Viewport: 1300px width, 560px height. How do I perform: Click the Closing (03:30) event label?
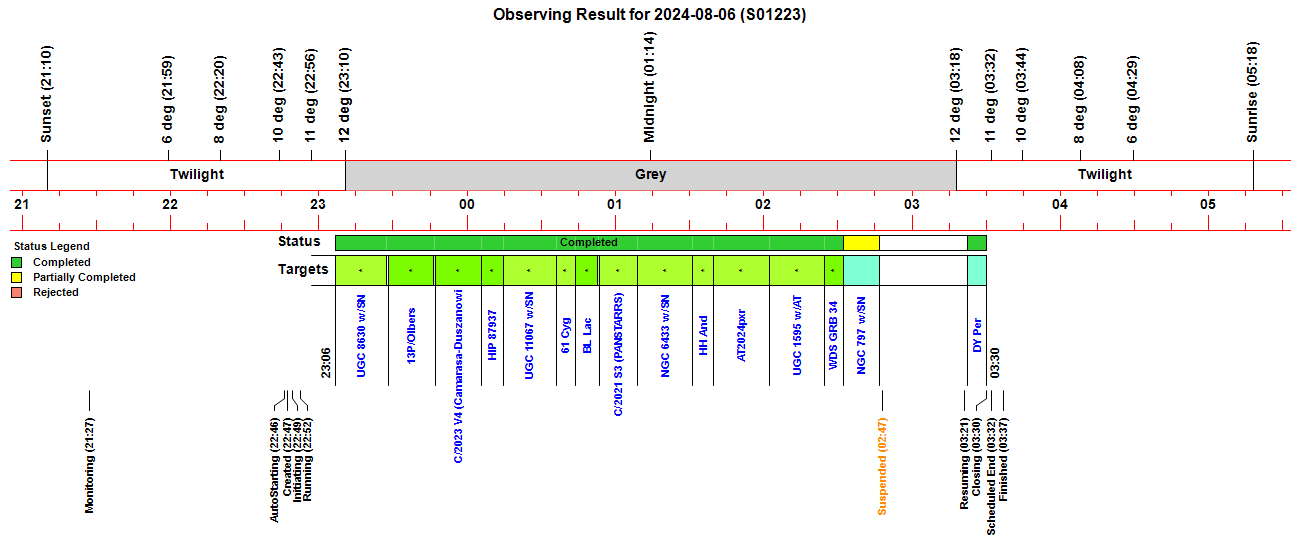tap(978, 458)
